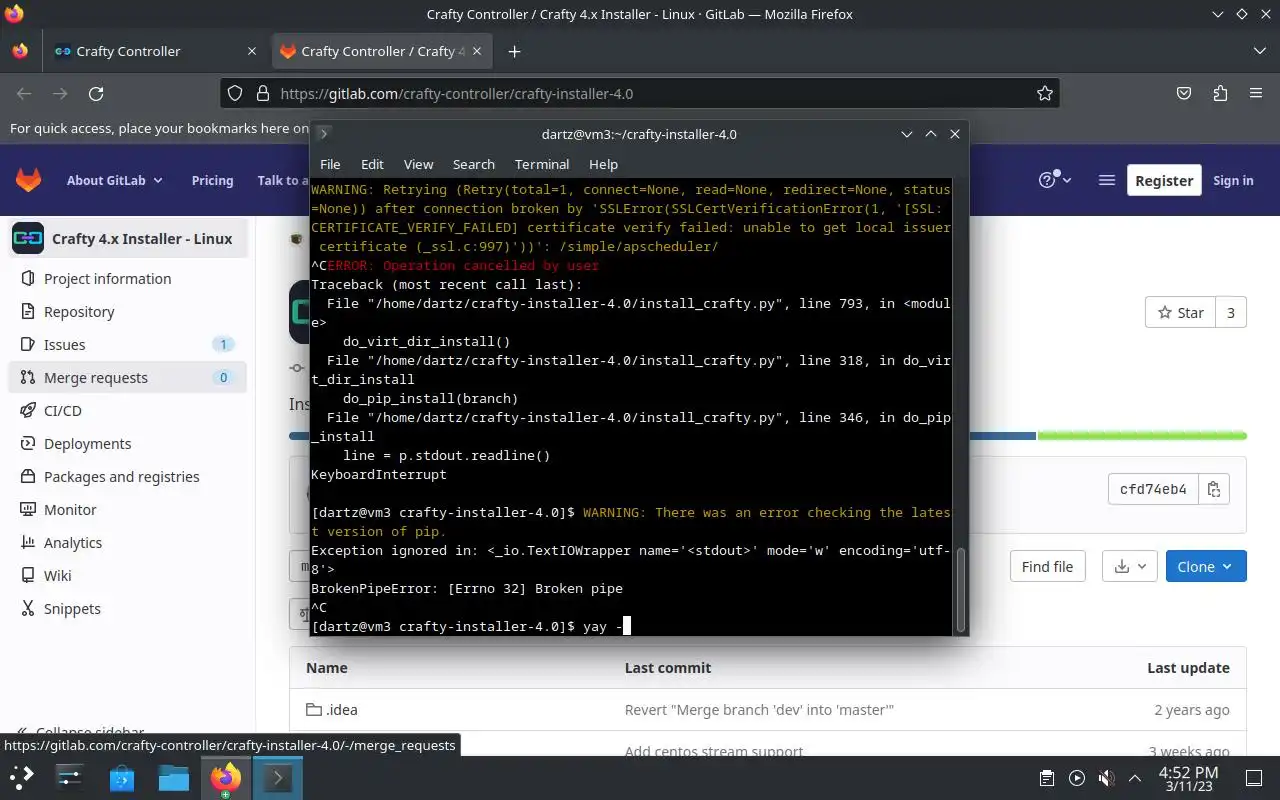
Task: Open the Terminal menu in terminal
Action: pyautogui.click(x=542, y=164)
